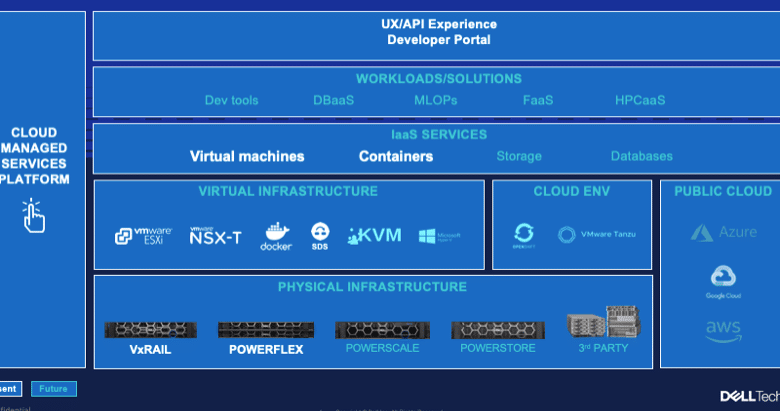Screen dimensions: 780x411
Task: Click the POWERFLEX label
Action: click(x=266, y=349)
